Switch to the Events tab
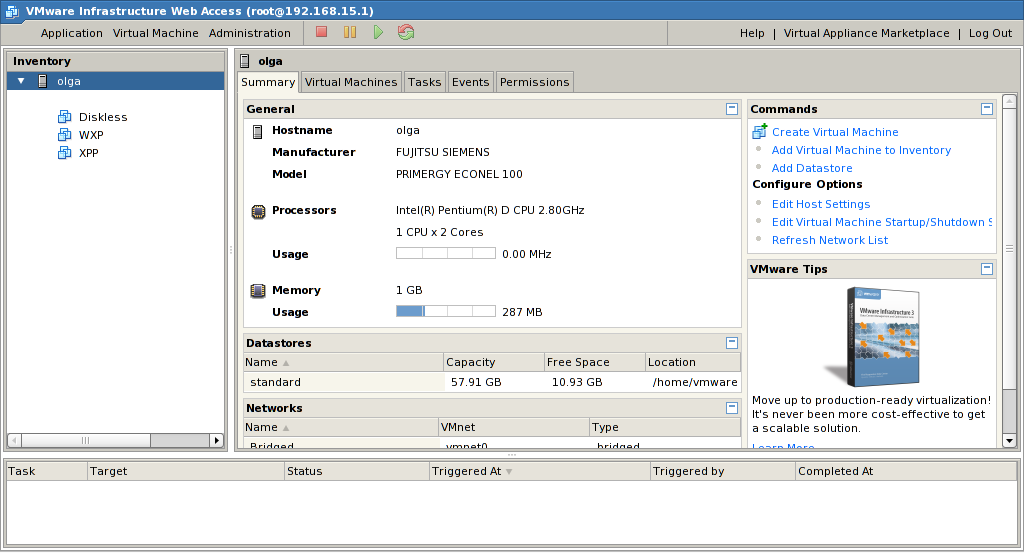The image size is (1024, 553). click(470, 82)
